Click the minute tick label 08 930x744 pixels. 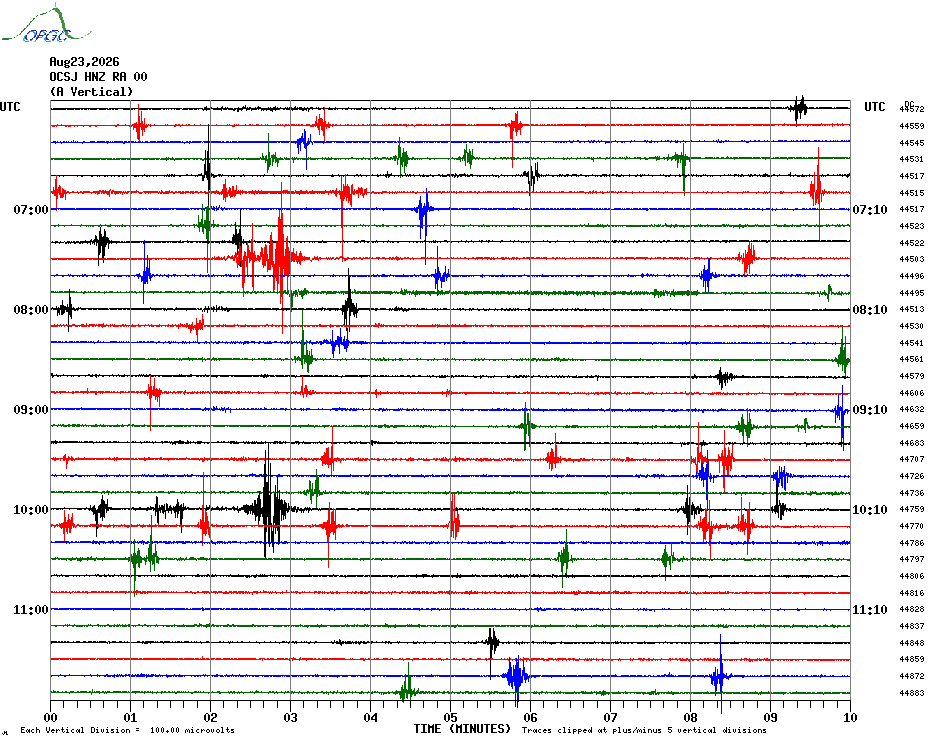click(690, 717)
